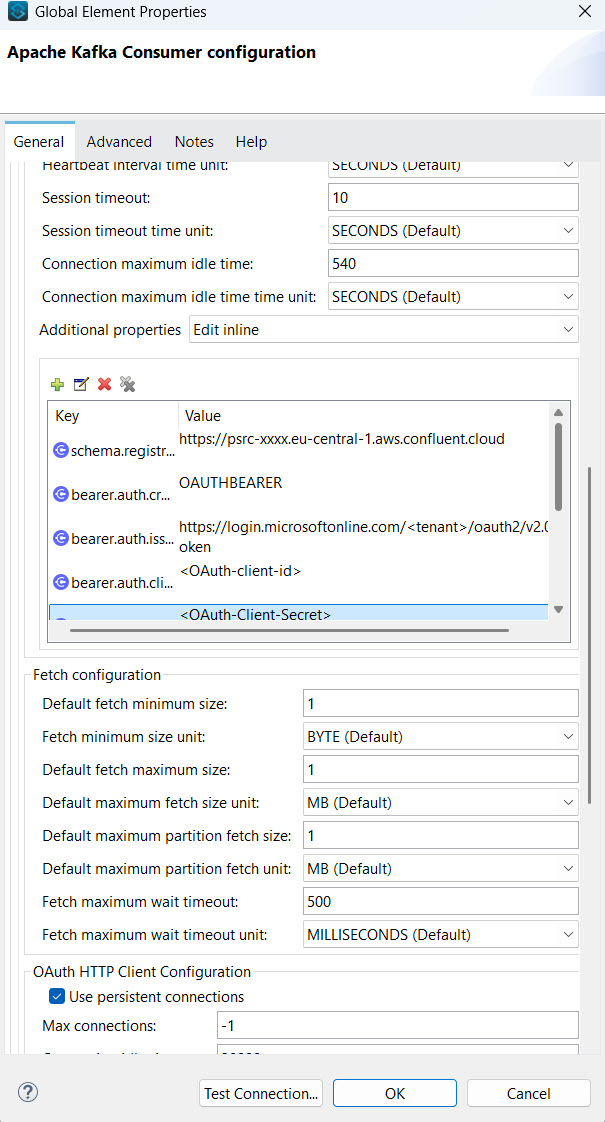This screenshot has height=1122, width=605.
Task: Focus Connection maximum idle time field
Action: point(453,263)
